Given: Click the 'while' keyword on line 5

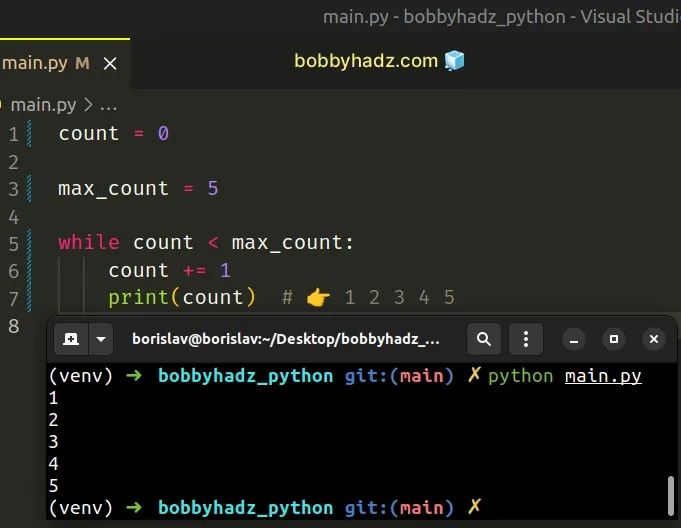Looking at the screenshot, I should coord(89,242).
